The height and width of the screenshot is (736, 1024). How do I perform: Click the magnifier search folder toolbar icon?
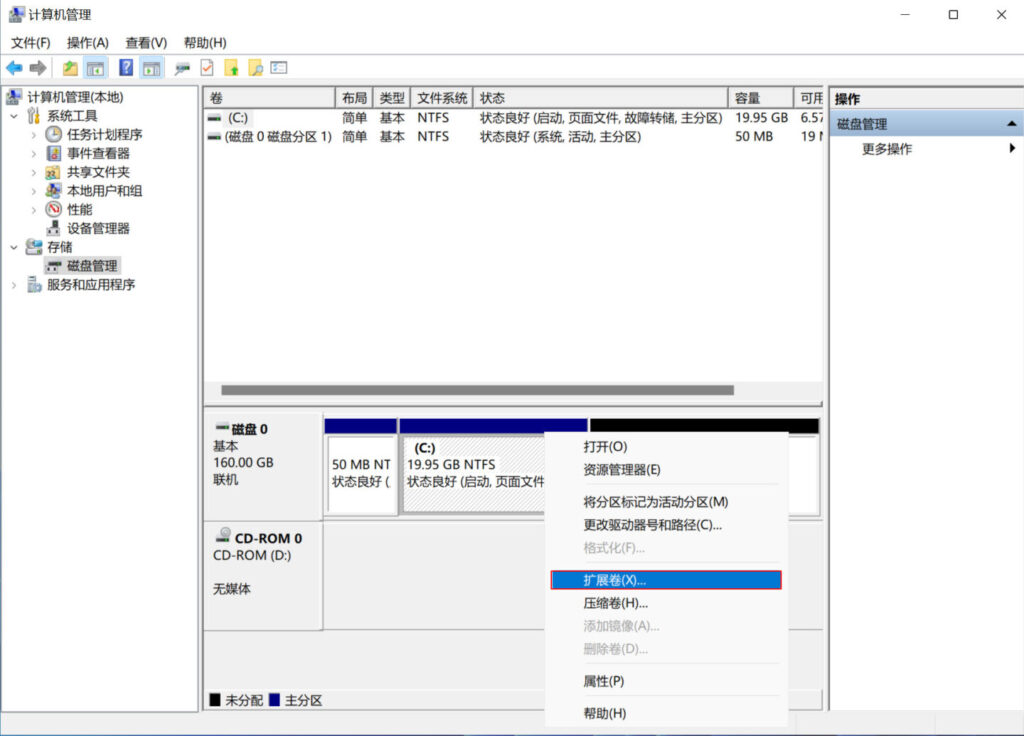pyautogui.click(x=255, y=68)
